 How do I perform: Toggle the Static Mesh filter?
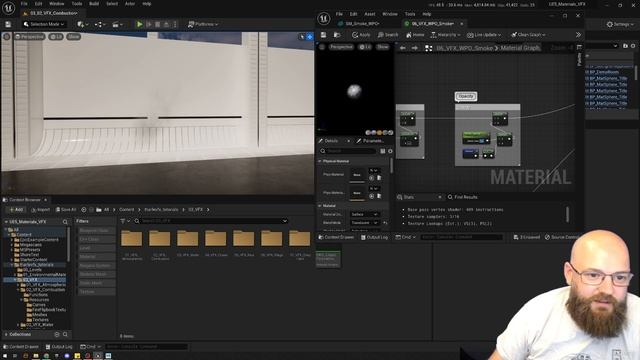pyautogui.click(x=96, y=283)
